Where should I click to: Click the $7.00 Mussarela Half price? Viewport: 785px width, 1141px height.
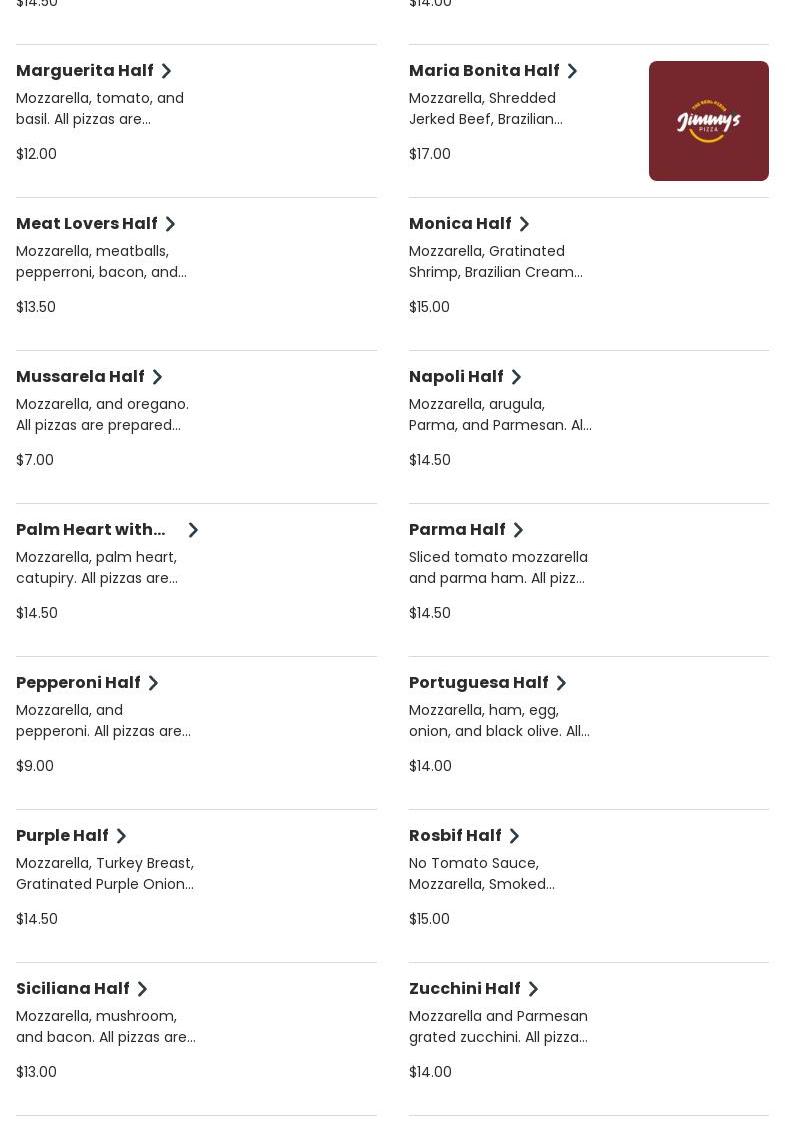(35, 460)
